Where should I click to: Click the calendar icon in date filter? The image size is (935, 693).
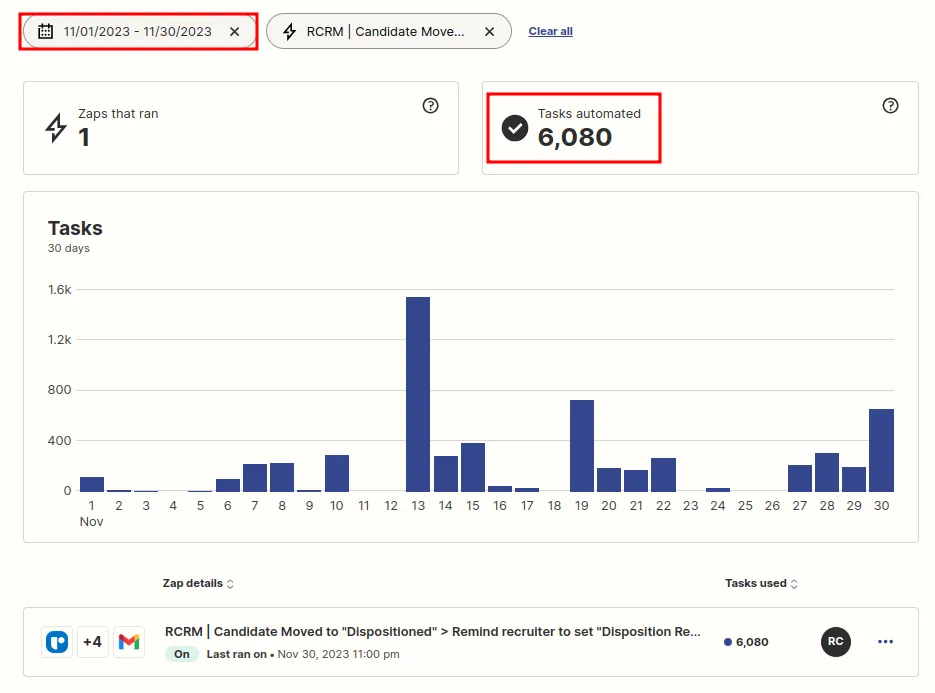pyautogui.click(x=45, y=31)
